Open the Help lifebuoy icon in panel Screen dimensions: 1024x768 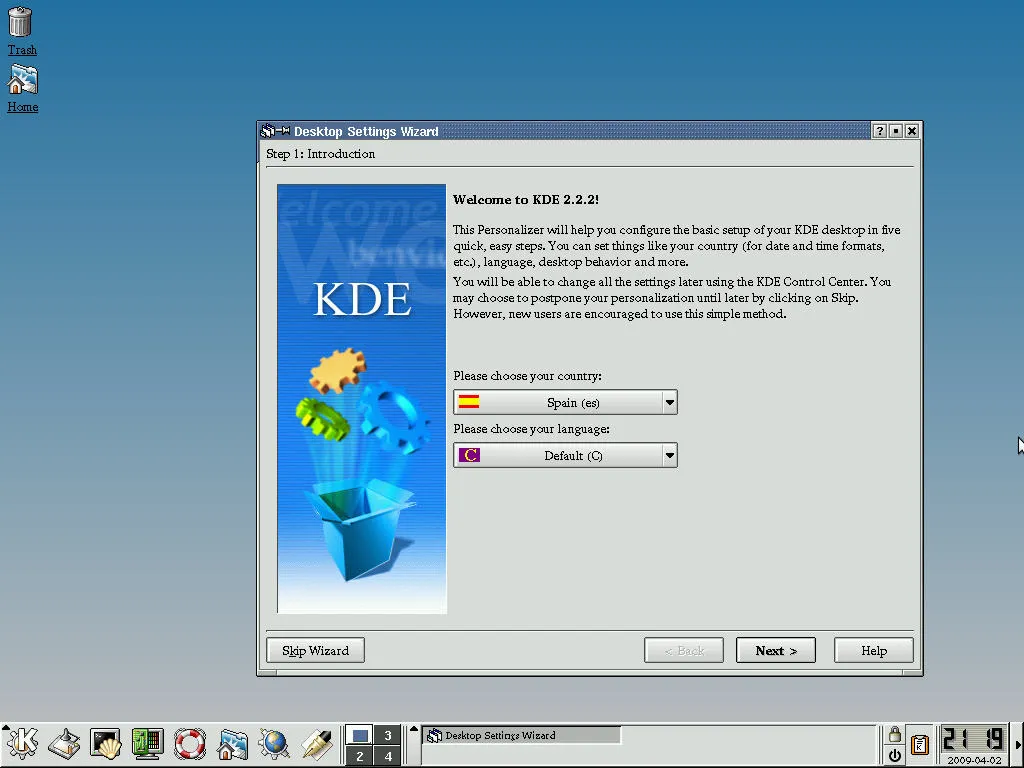pos(190,743)
